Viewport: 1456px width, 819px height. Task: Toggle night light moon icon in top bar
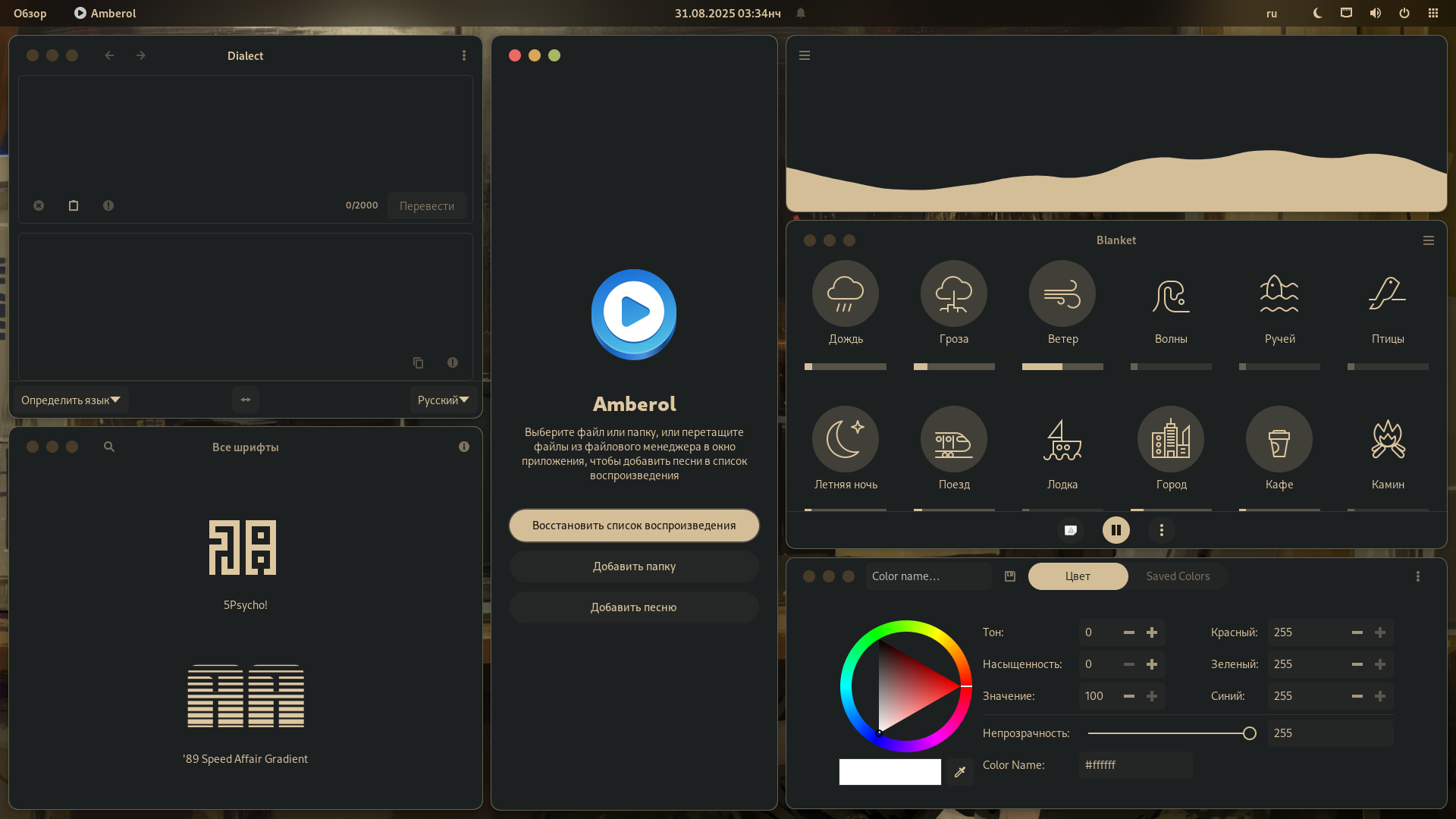tap(1317, 13)
